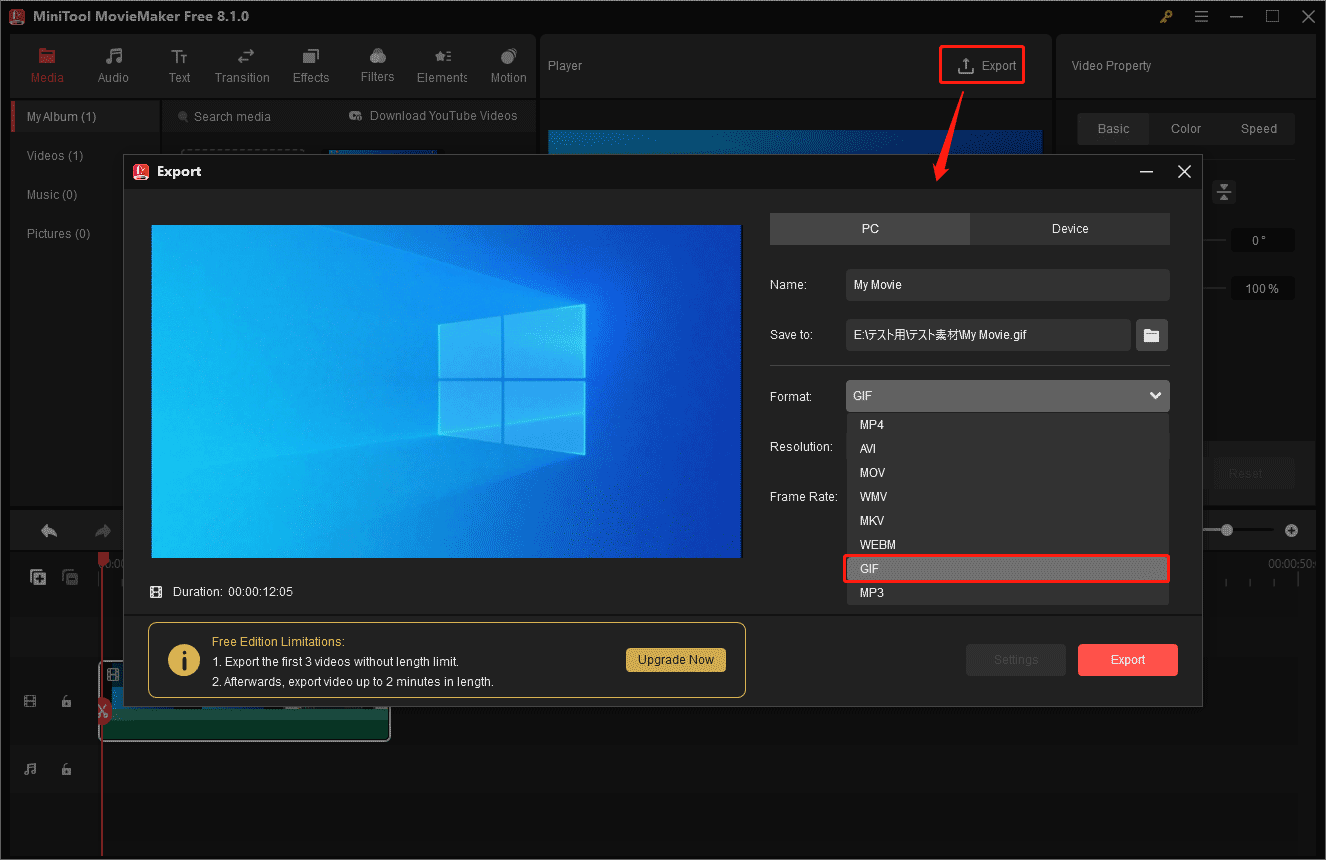Click the yellow info icon
1326x860 pixels.
click(183, 660)
